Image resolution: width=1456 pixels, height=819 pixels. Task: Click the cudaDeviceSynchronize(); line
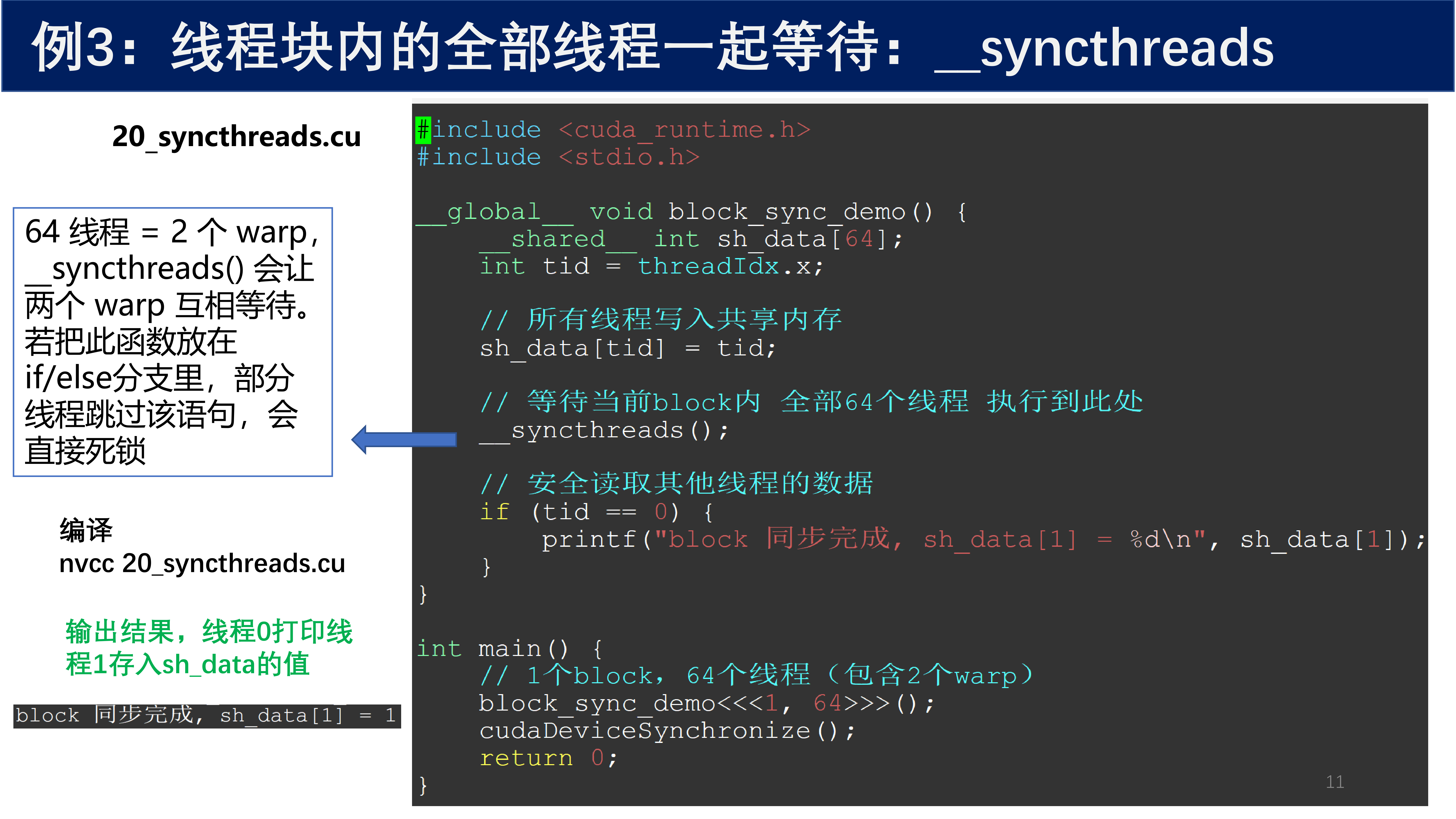coord(667,731)
